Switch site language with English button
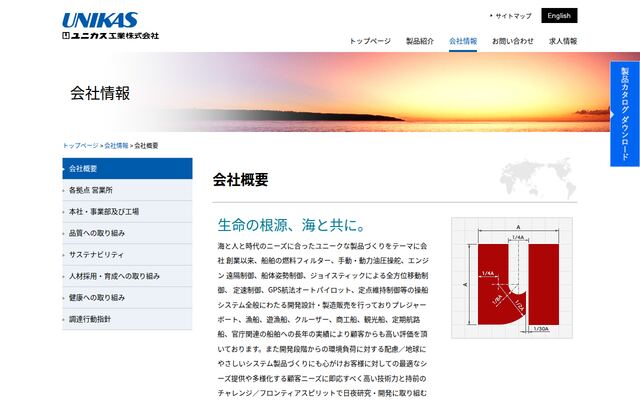Screen dimensions: 640x400 (559, 16)
